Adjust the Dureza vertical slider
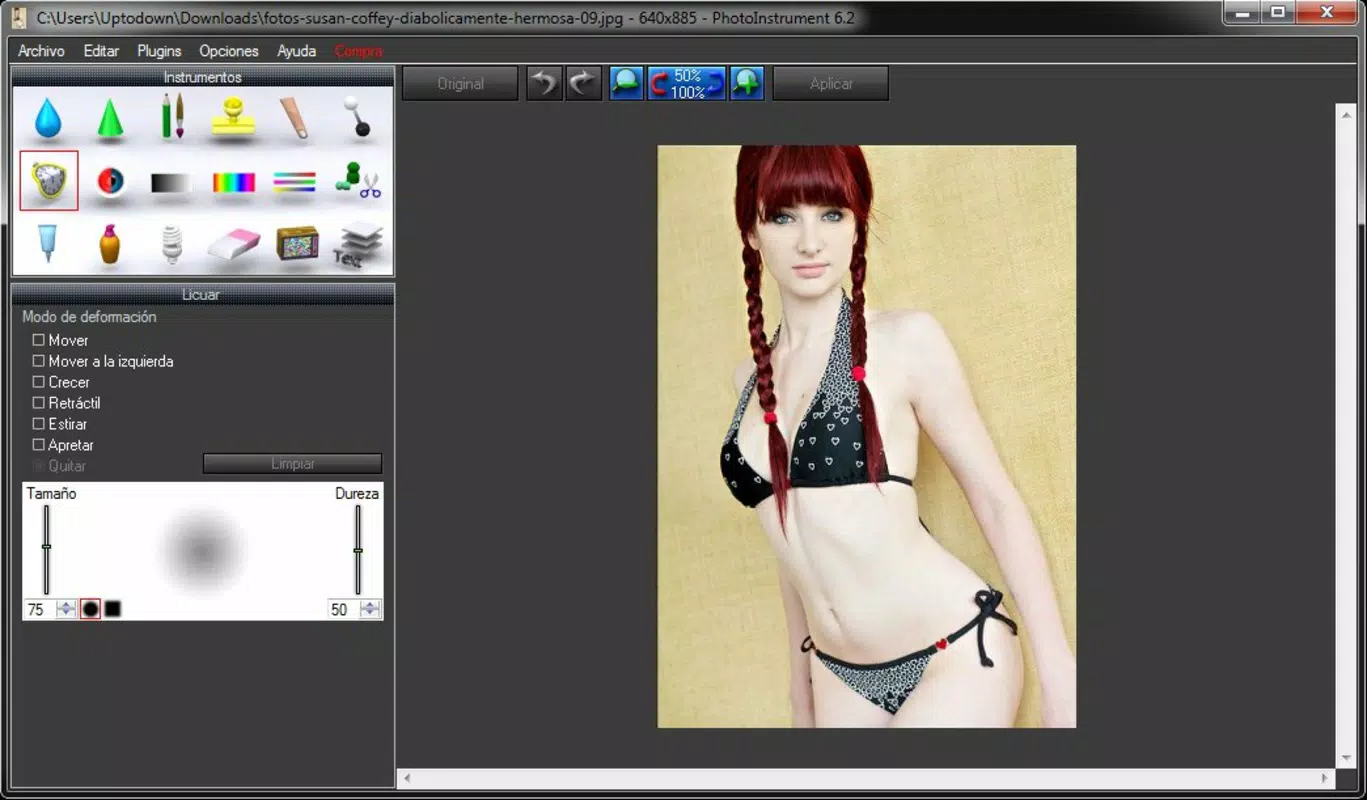Image resolution: width=1367 pixels, height=800 pixels. coord(358,549)
